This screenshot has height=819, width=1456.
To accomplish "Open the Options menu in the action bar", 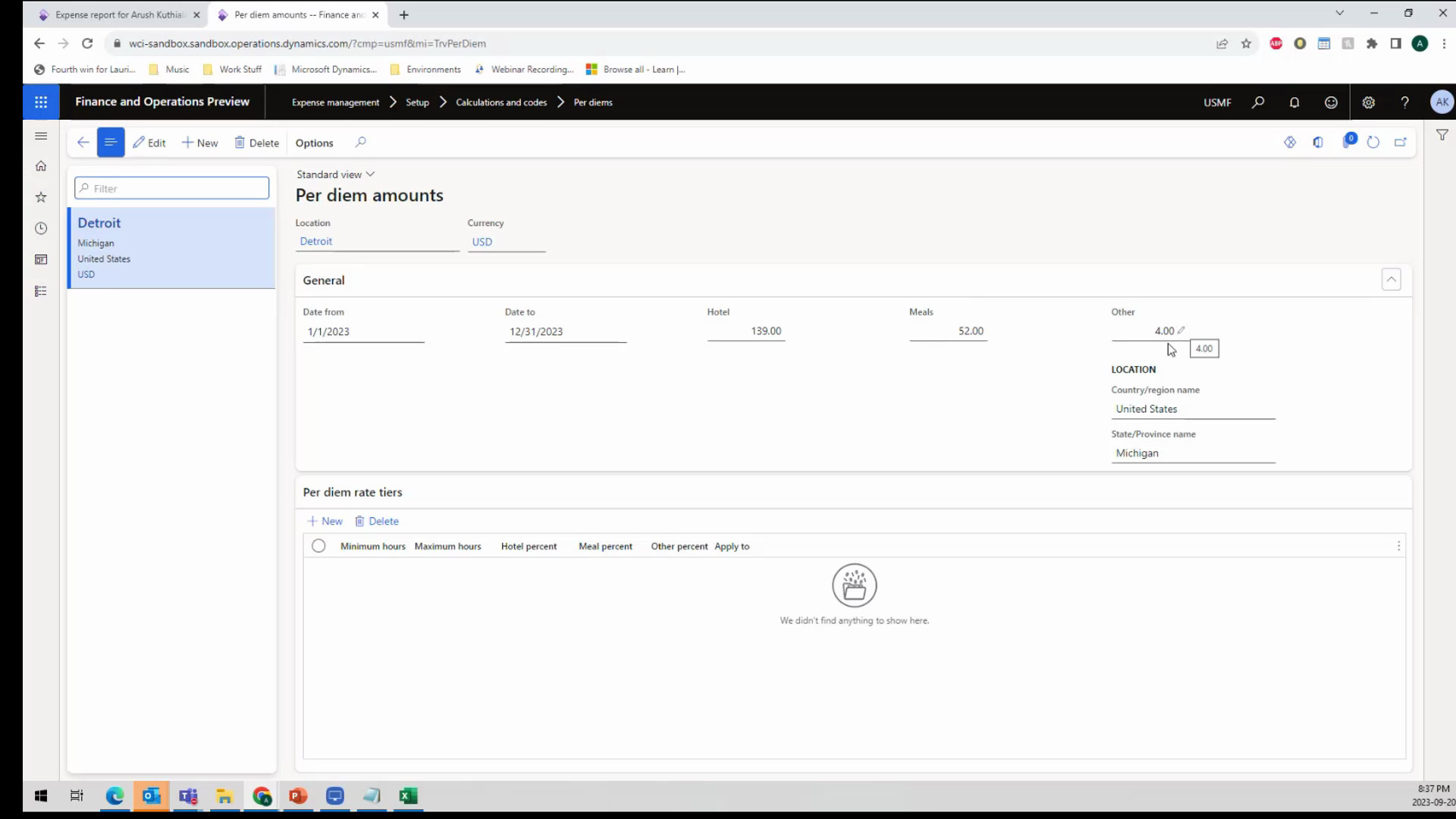I will tap(313, 143).
